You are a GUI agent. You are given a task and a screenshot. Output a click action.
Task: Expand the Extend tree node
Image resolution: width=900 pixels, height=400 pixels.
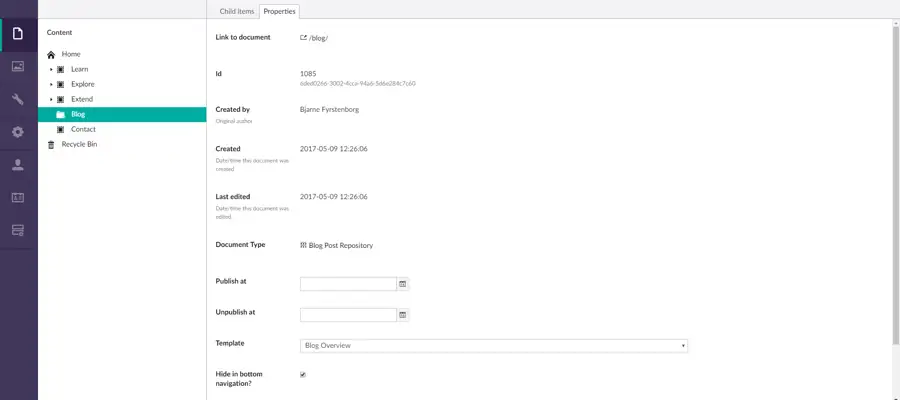tap(51, 100)
